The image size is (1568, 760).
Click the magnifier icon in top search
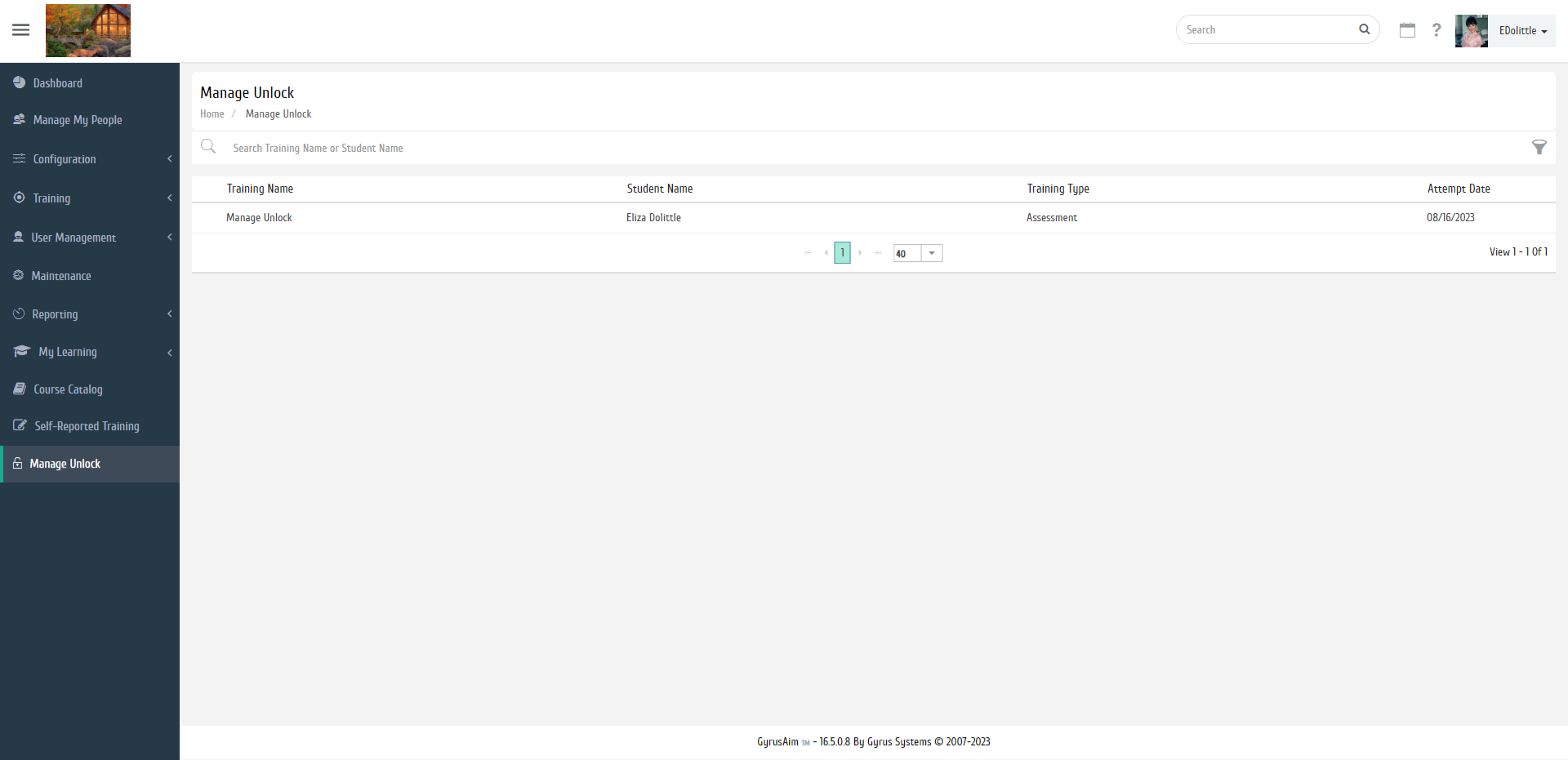point(1364,29)
